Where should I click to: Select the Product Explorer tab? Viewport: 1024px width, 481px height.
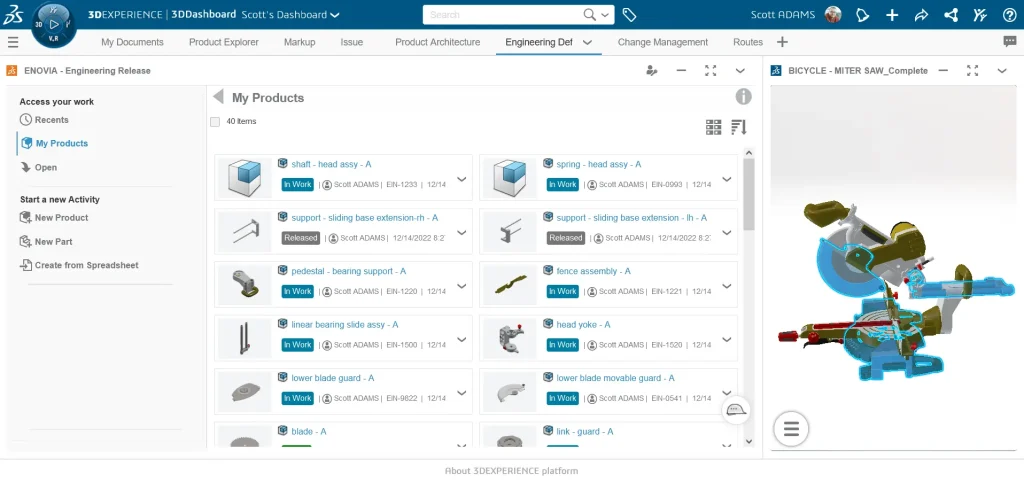pos(223,42)
